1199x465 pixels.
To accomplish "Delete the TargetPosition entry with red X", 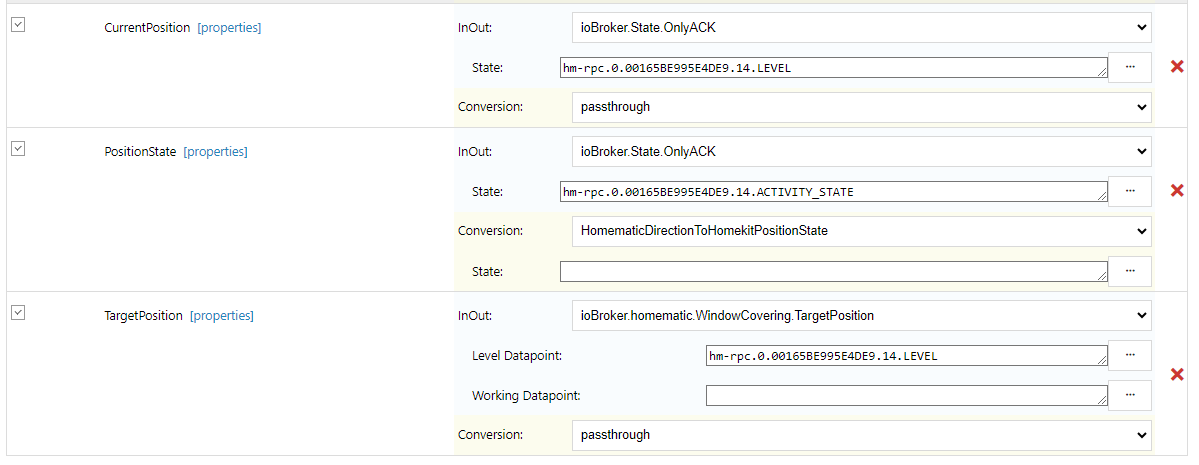I will pyautogui.click(x=1177, y=375).
